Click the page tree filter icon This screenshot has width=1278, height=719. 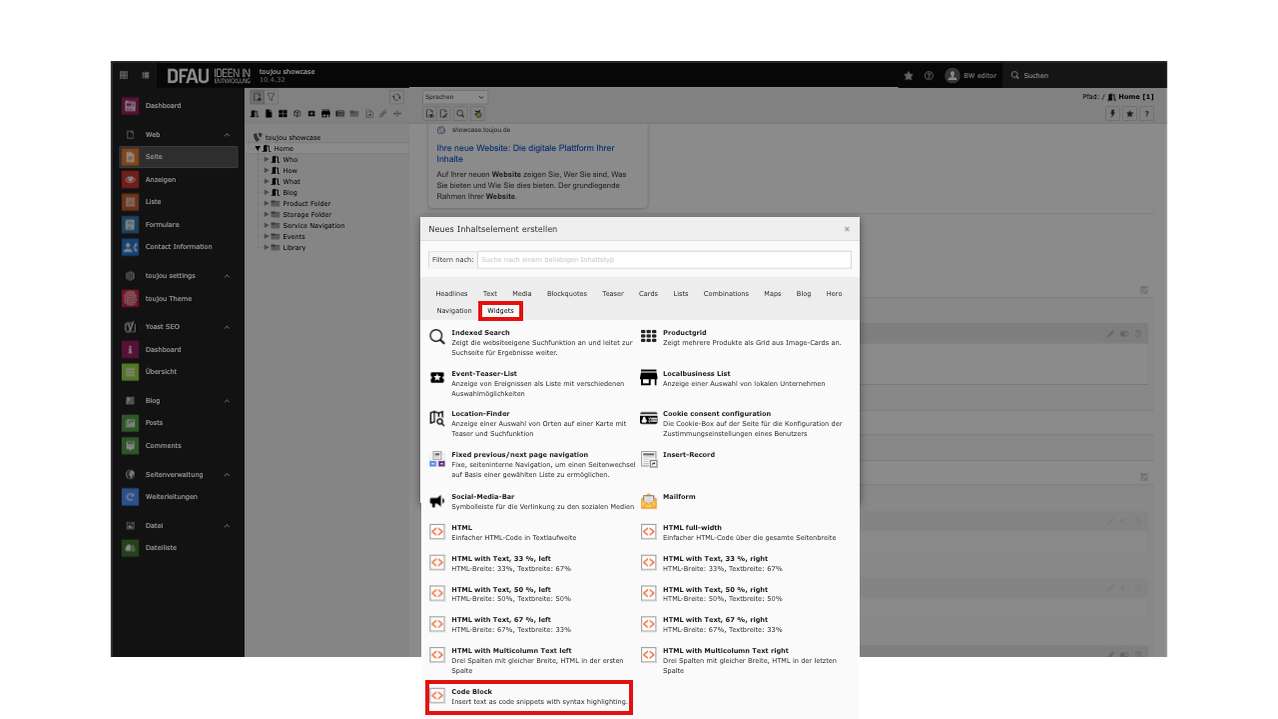[271, 97]
